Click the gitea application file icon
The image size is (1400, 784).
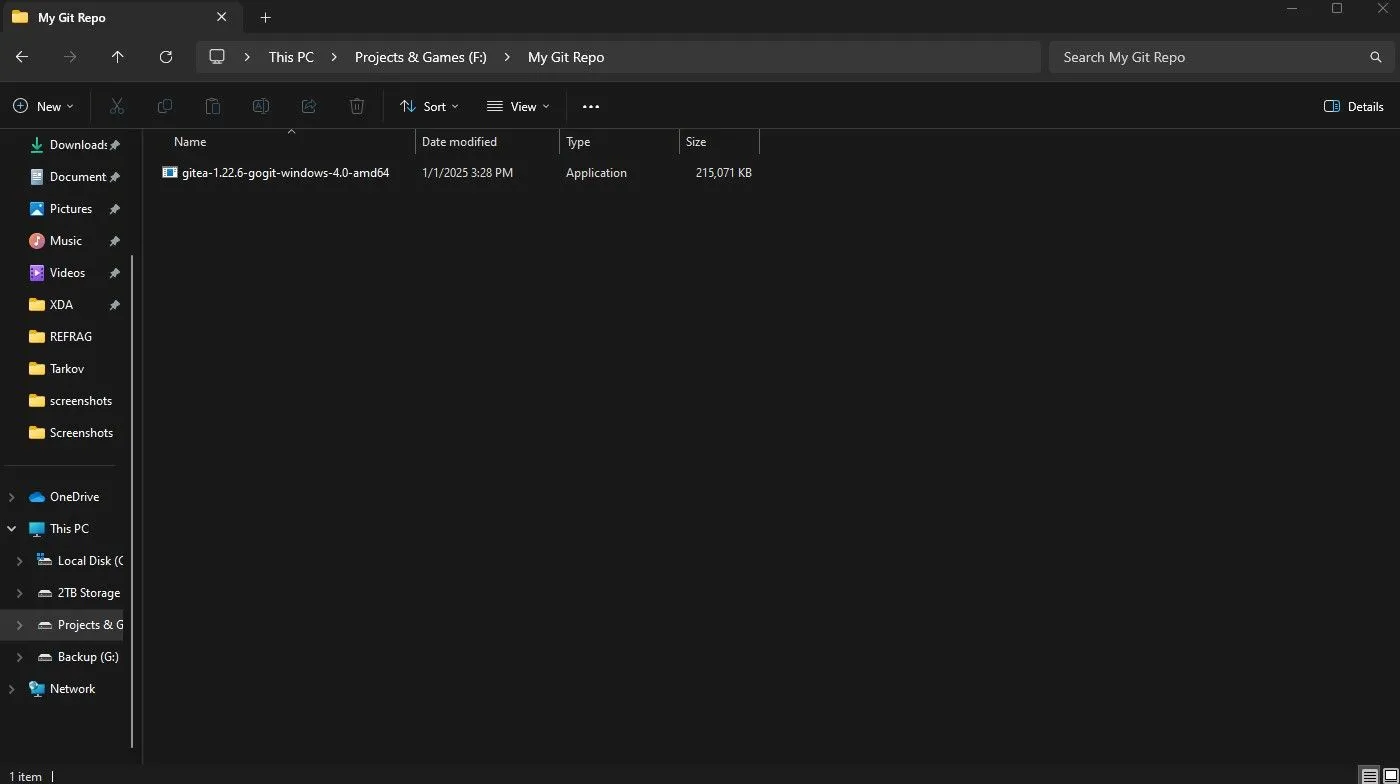170,172
